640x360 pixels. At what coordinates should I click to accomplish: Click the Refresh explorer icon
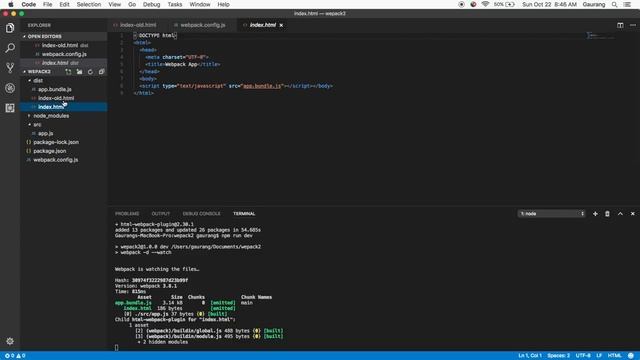[x=90, y=71]
